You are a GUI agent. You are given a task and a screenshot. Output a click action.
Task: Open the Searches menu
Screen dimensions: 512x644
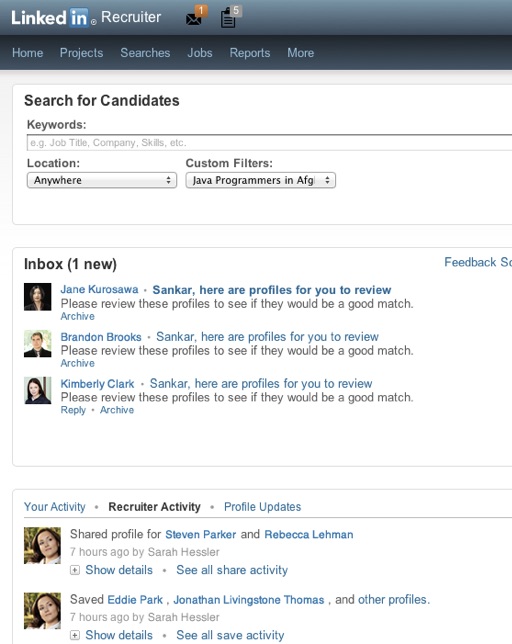(x=145, y=53)
